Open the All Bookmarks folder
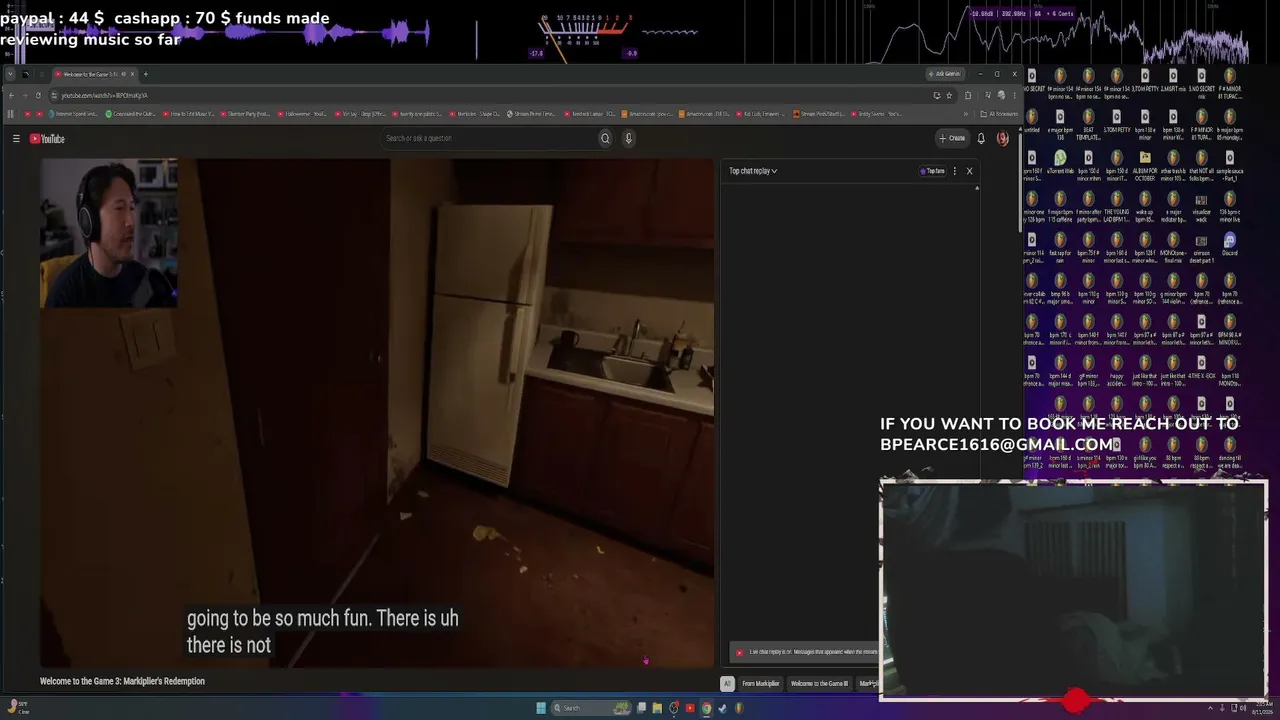 click(x=999, y=114)
